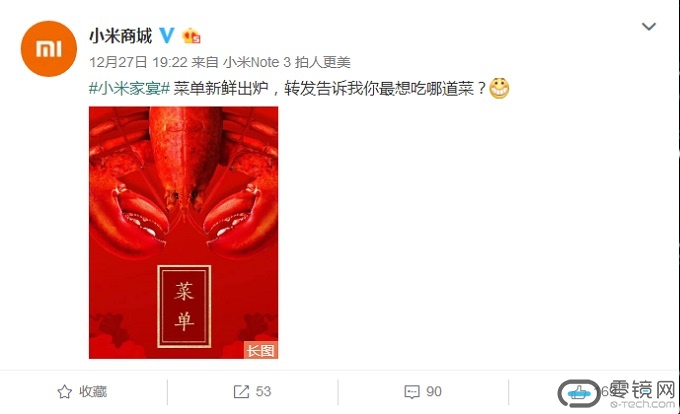The width and height of the screenshot is (680, 414).
Task: Click the 菜单 gold-framed box in image
Action: [x=184, y=306]
